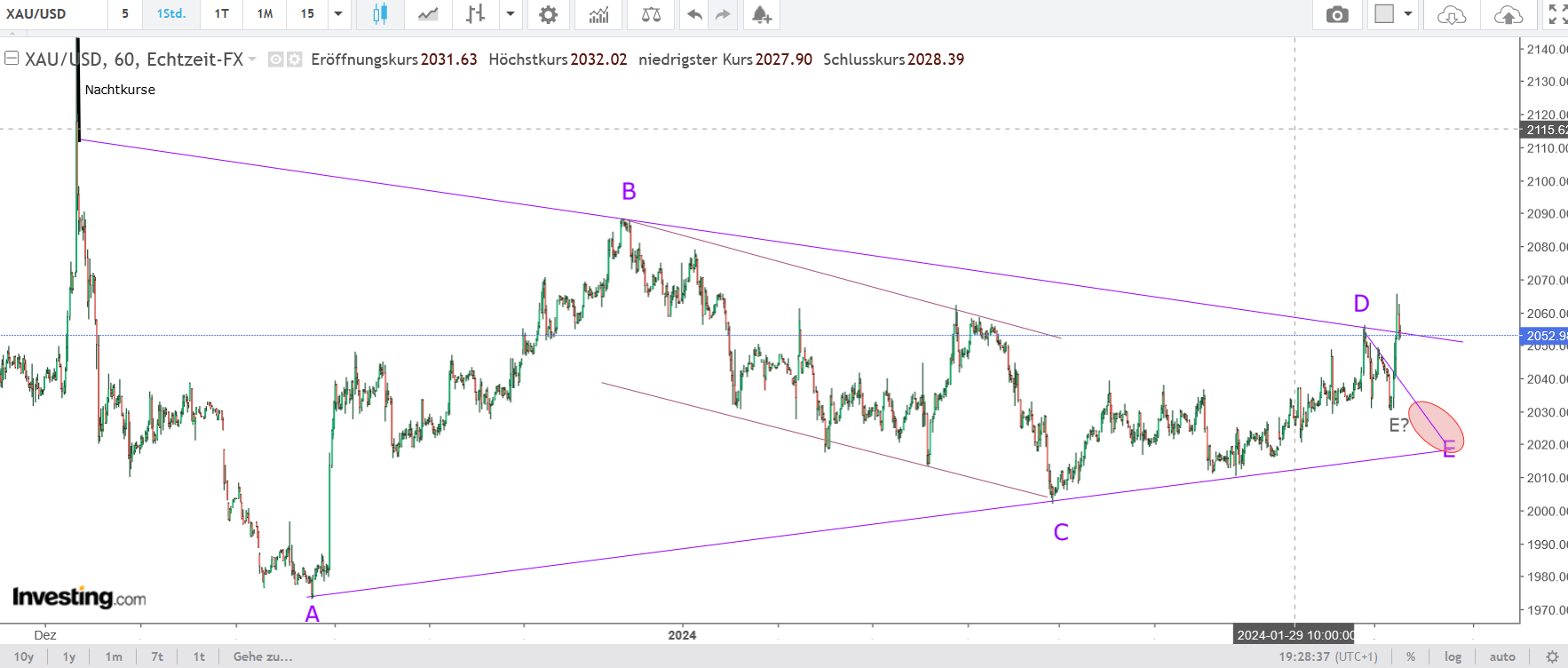
Task: Click the Schlusskurs value 2028.39
Action: point(936,60)
